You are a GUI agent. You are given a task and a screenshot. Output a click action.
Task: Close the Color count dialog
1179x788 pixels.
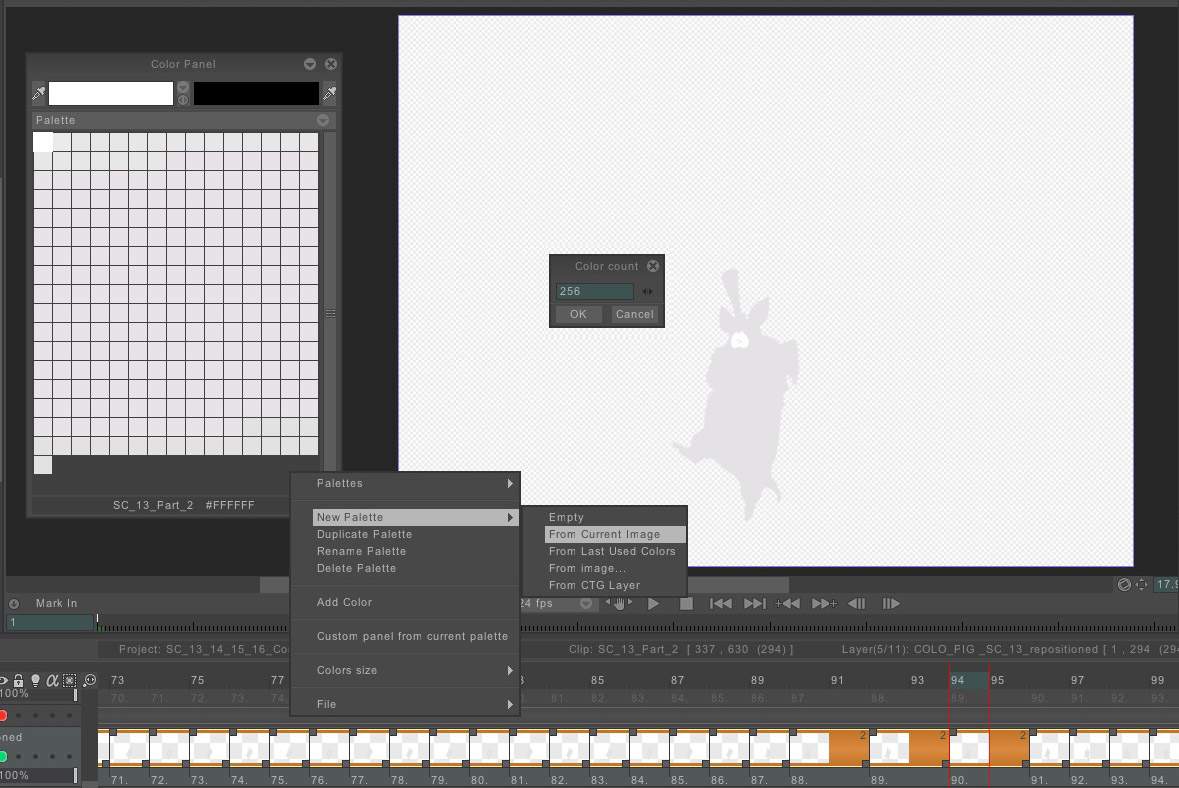click(x=653, y=266)
